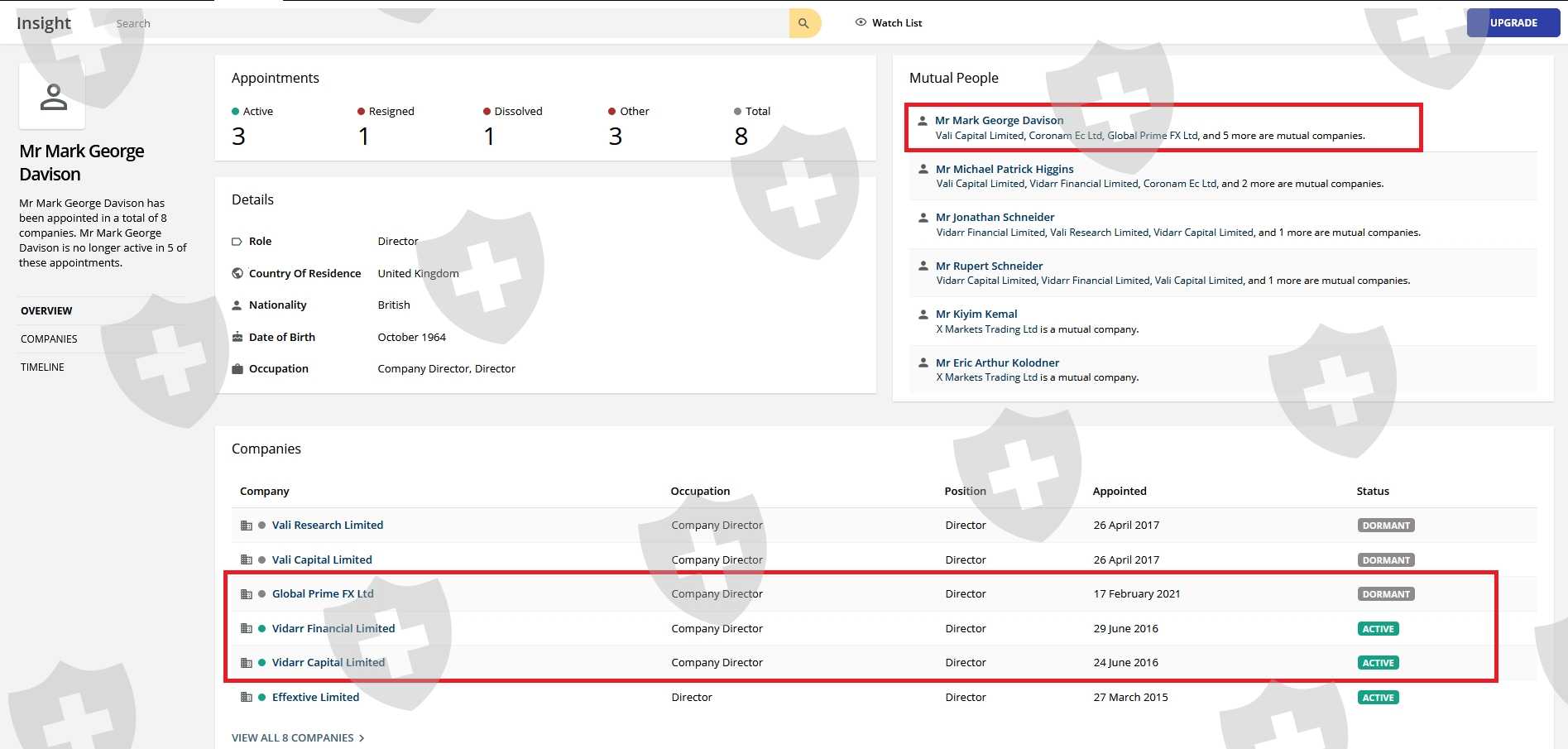Click building icon next to Vali Research Limited

(246, 526)
